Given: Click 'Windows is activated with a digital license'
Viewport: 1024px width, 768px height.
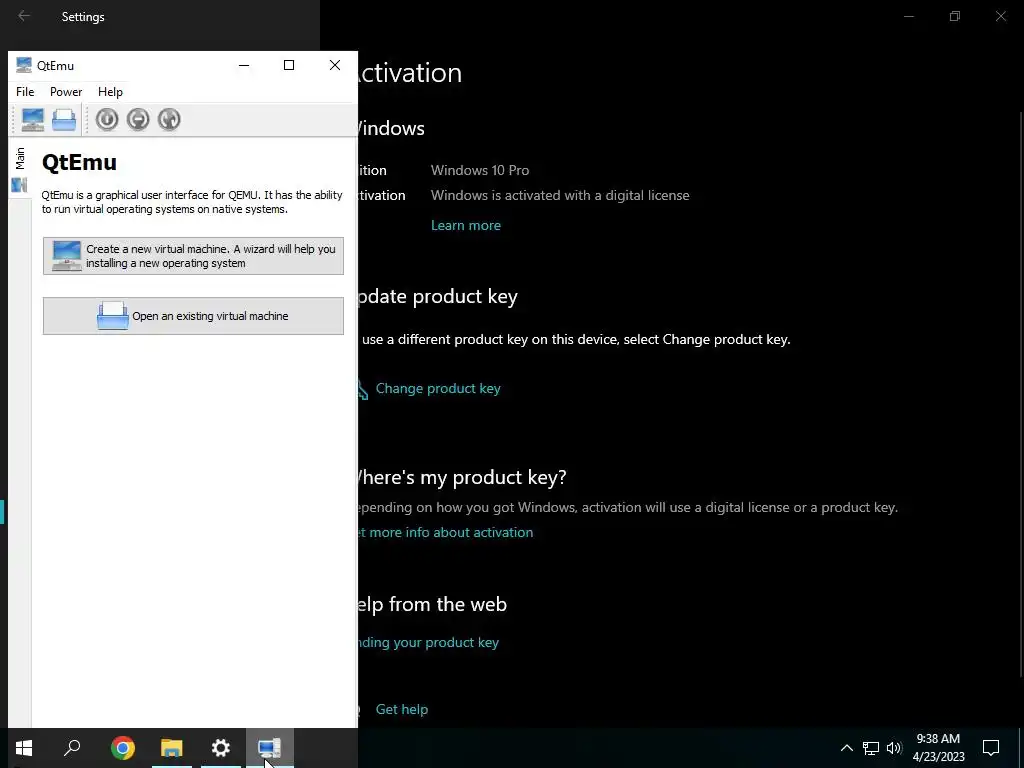Looking at the screenshot, I should (x=560, y=195).
